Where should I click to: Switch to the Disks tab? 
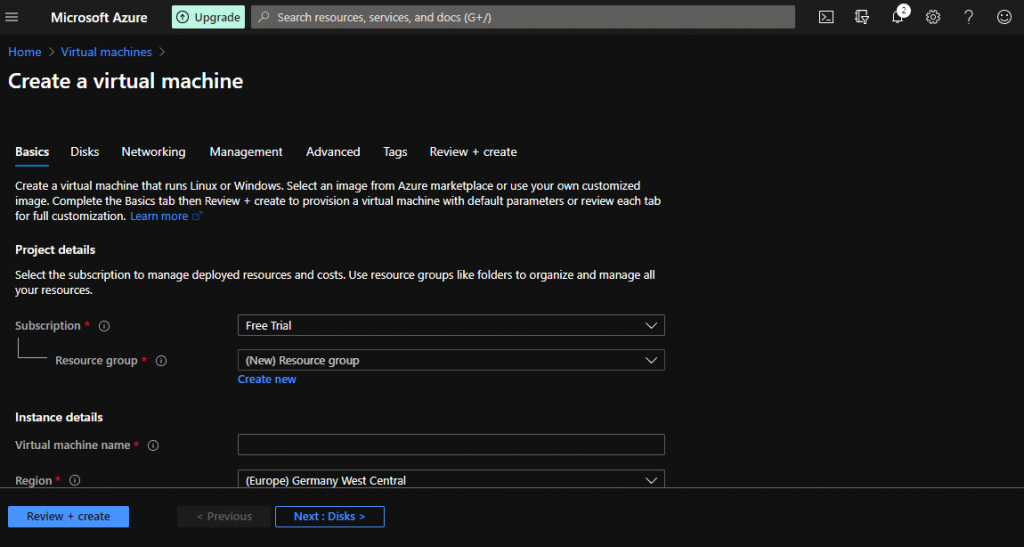[x=85, y=152]
